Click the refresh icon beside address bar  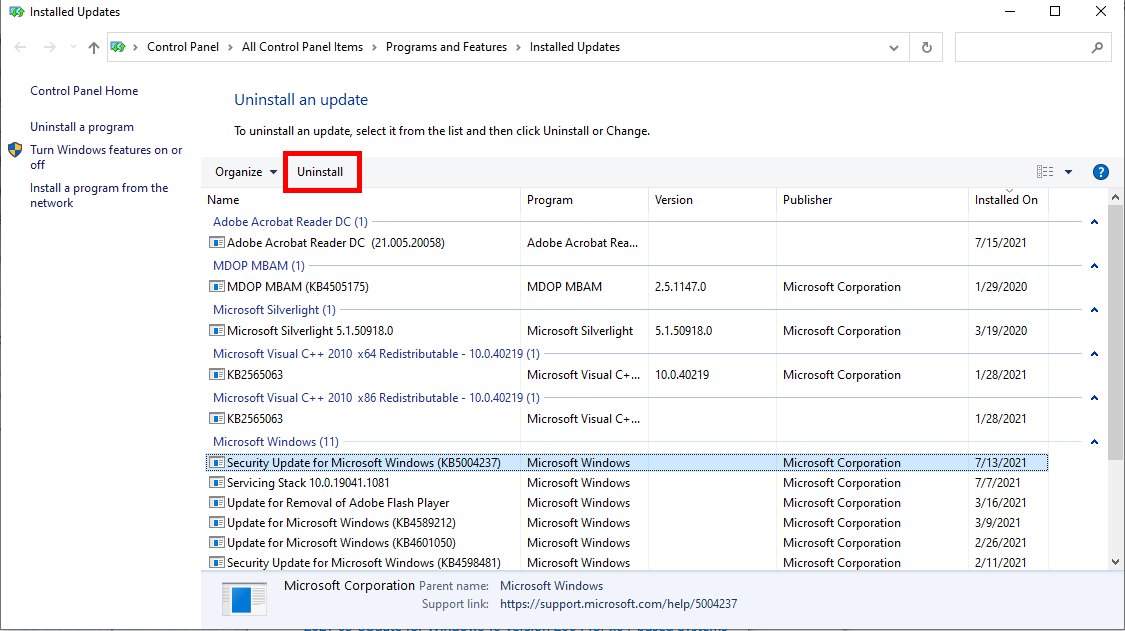(926, 47)
